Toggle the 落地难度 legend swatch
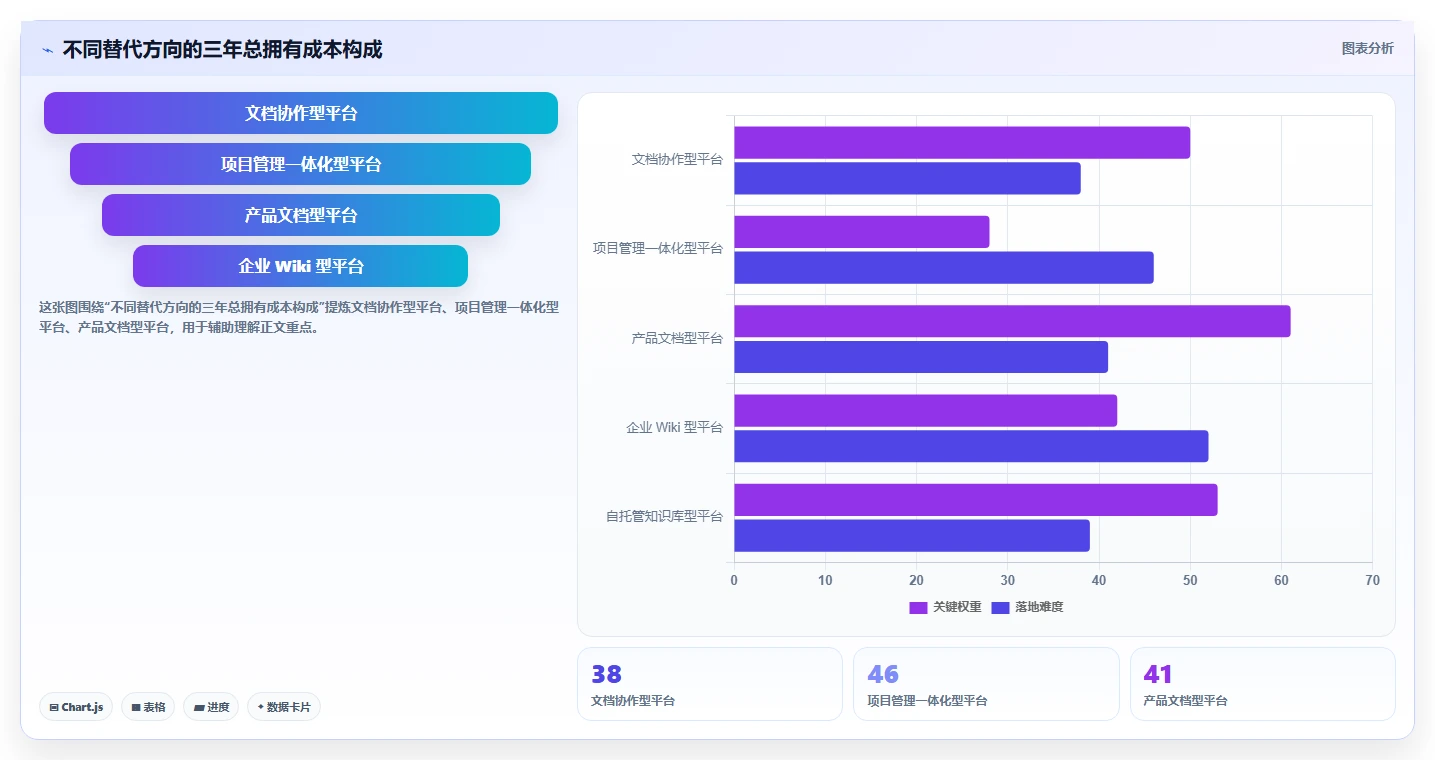Image resolution: width=1435 pixels, height=760 pixels. [1000, 607]
